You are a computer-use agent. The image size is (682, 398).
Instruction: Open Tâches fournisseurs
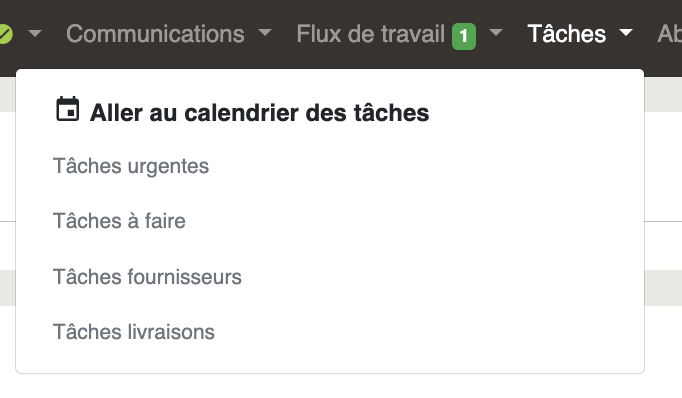coord(147,277)
